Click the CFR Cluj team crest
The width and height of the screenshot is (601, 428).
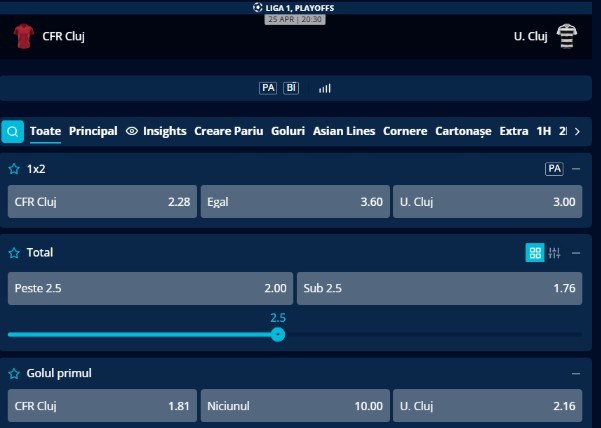point(23,37)
